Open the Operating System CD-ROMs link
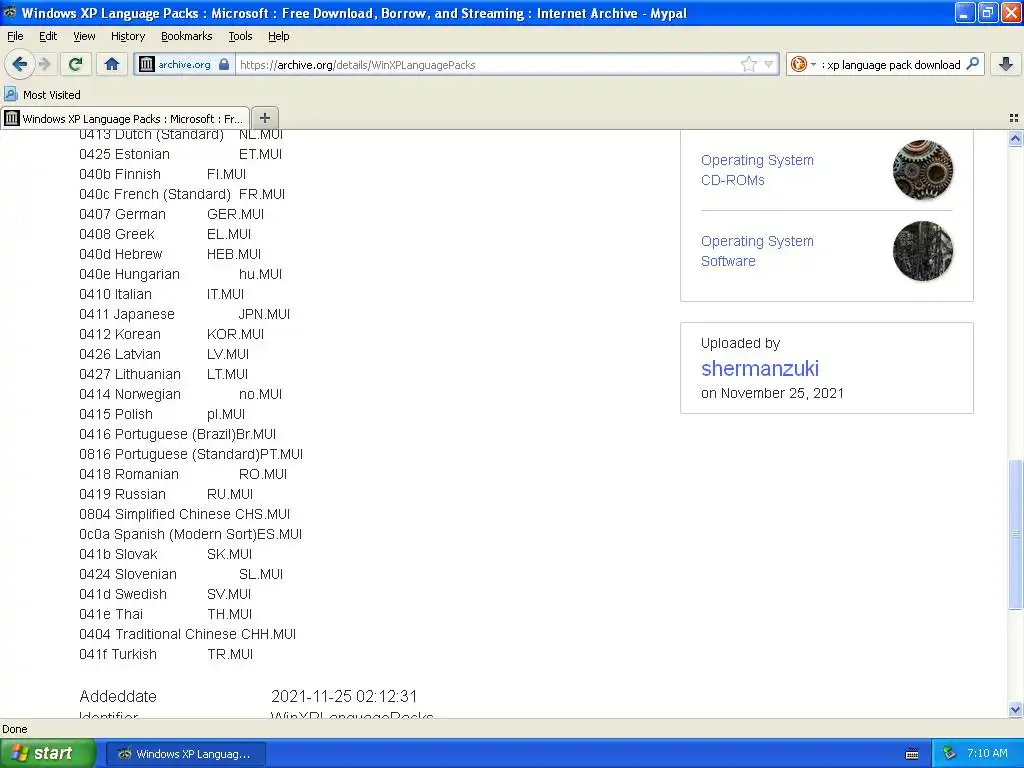This screenshot has height=768, width=1024. pos(757,170)
